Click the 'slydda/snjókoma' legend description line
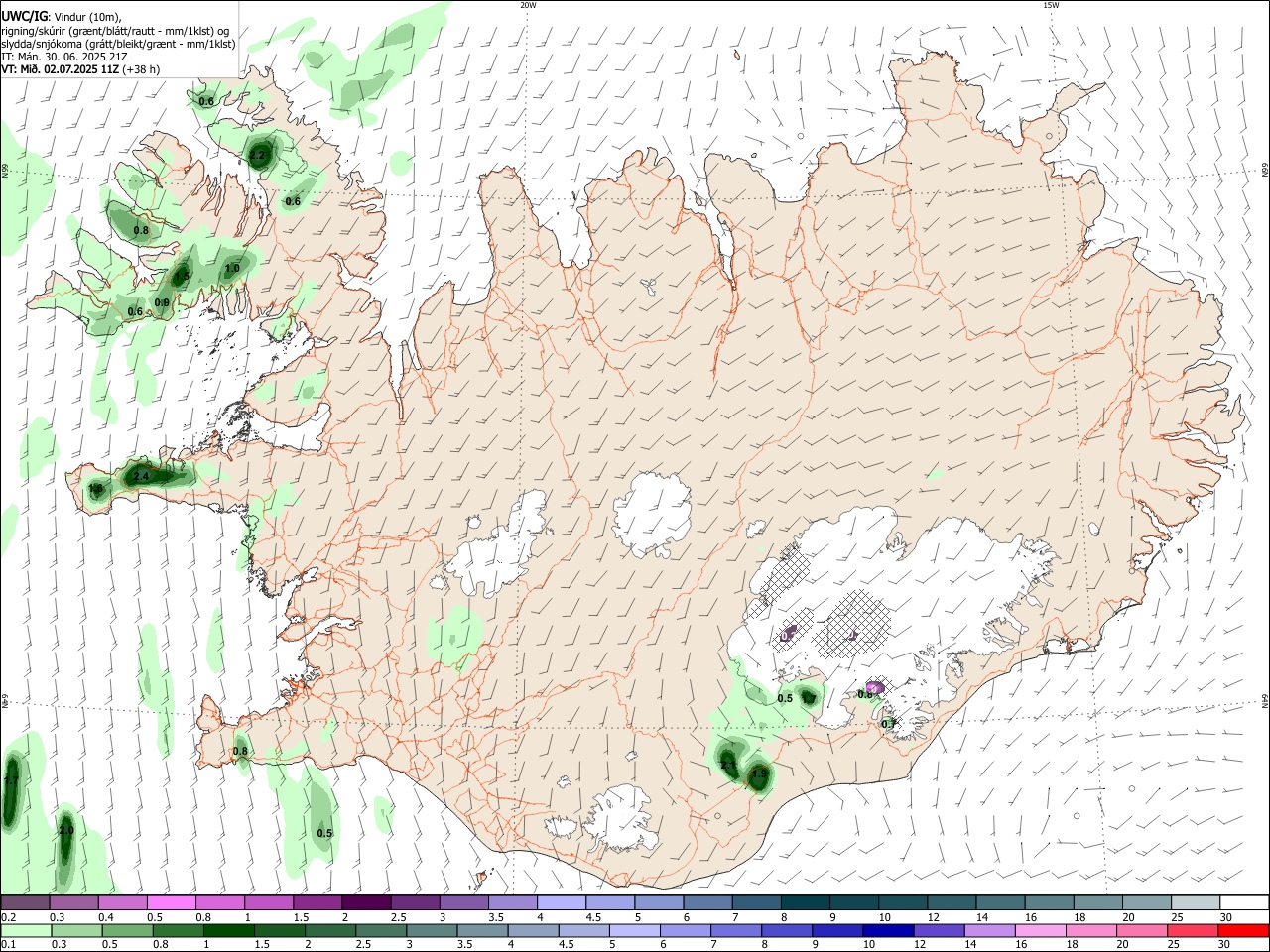Viewport: 1270px width, 952px height. 118,44
